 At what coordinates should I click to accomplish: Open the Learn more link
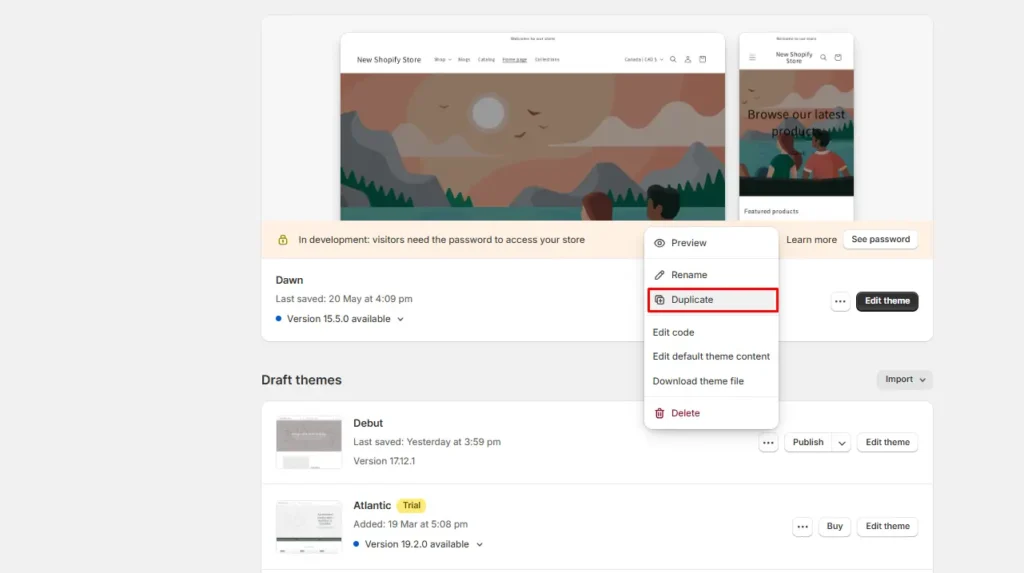[x=811, y=240]
